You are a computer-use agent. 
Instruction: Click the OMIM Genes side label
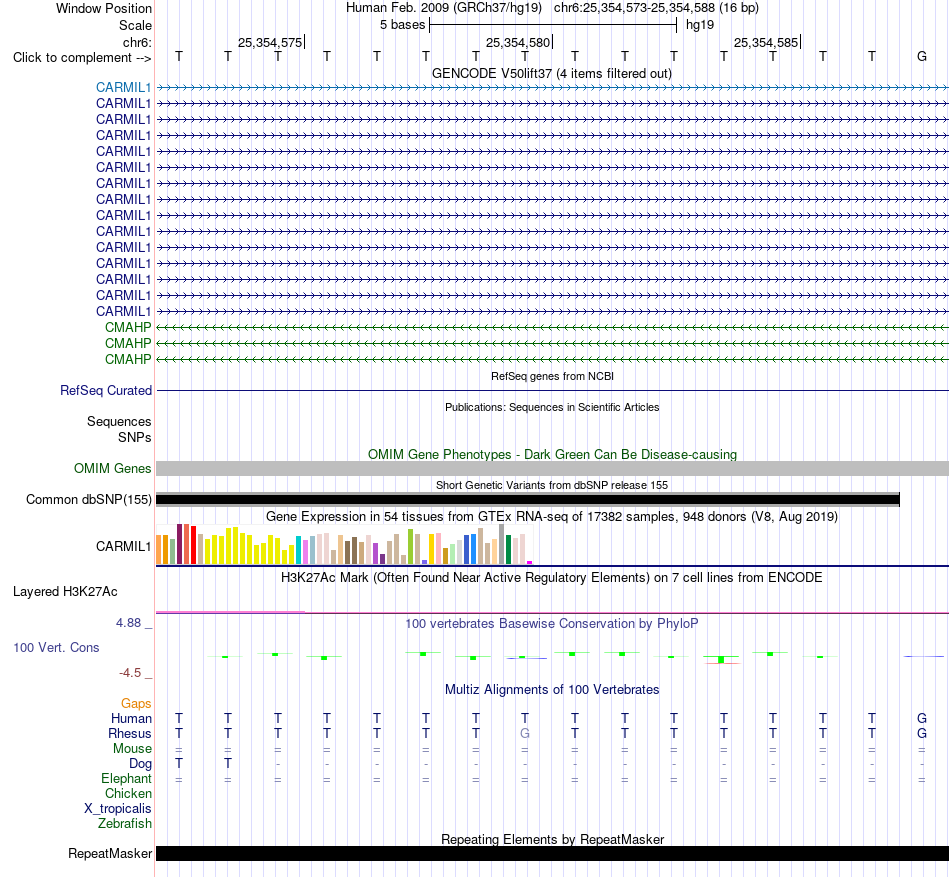(x=112, y=468)
